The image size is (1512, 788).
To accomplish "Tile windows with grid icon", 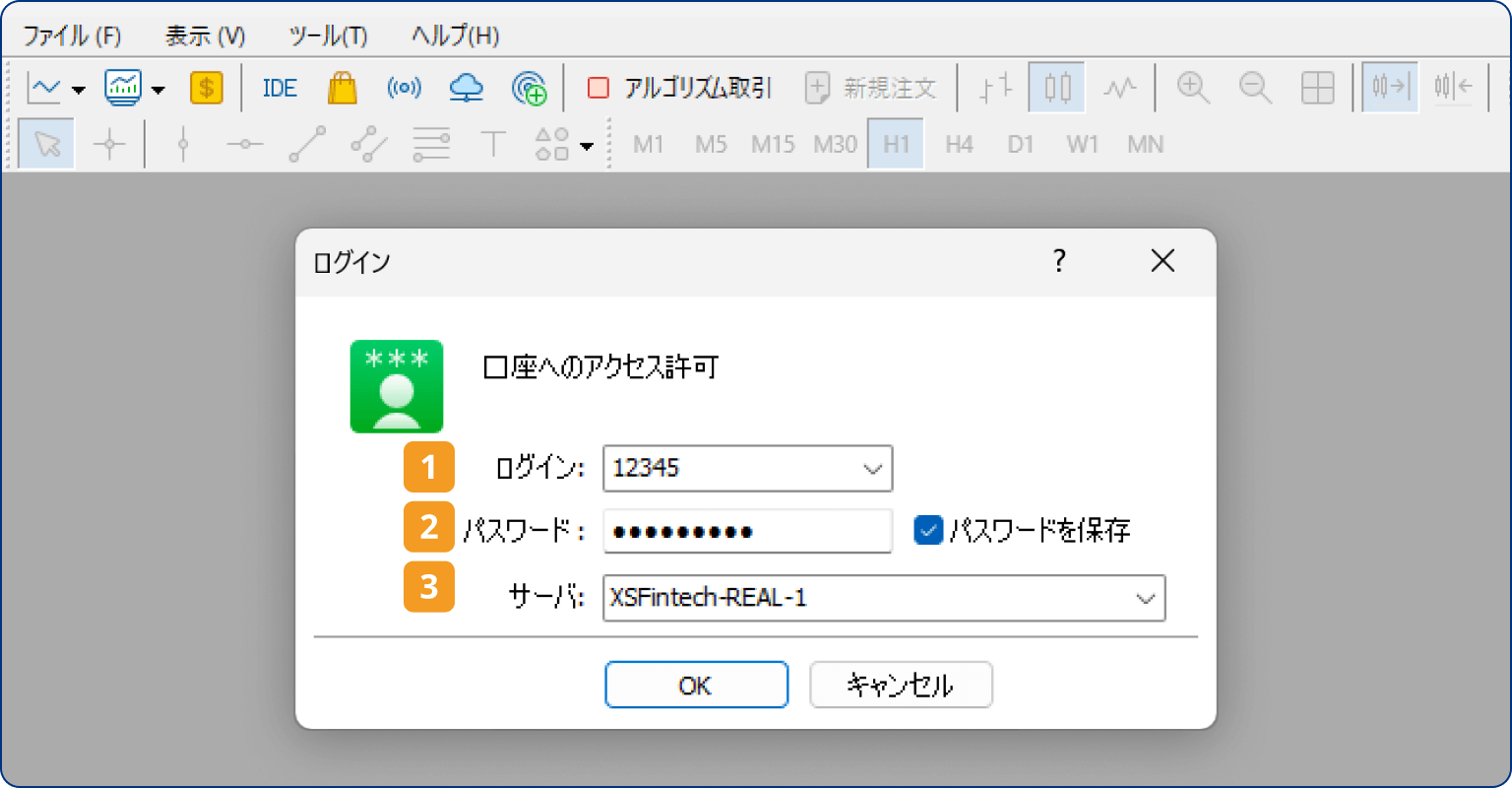I will click(x=1317, y=89).
